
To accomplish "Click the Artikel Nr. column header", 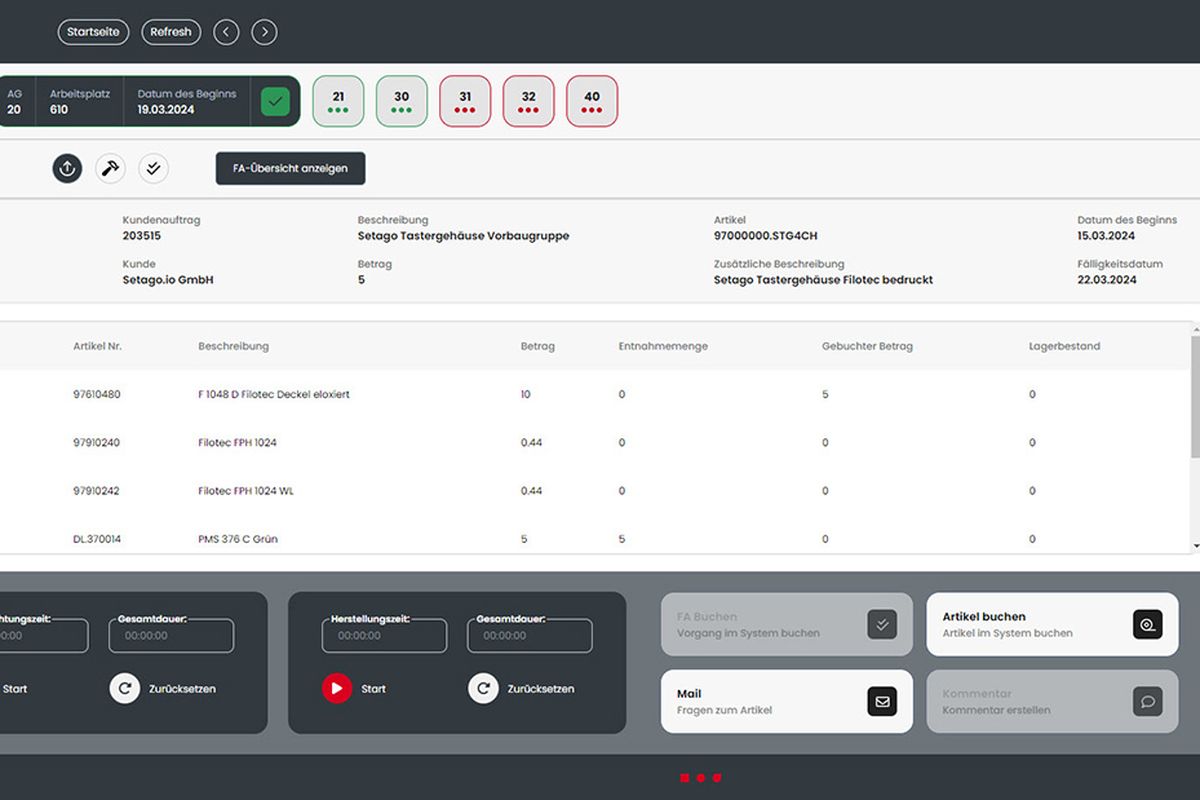I will tap(97, 346).
